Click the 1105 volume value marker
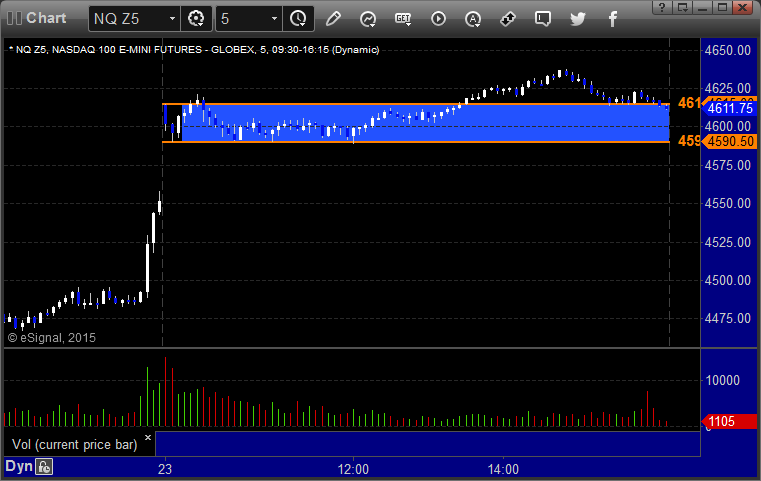Image resolution: width=761 pixels, height=481 pixels. coord(729,421)
